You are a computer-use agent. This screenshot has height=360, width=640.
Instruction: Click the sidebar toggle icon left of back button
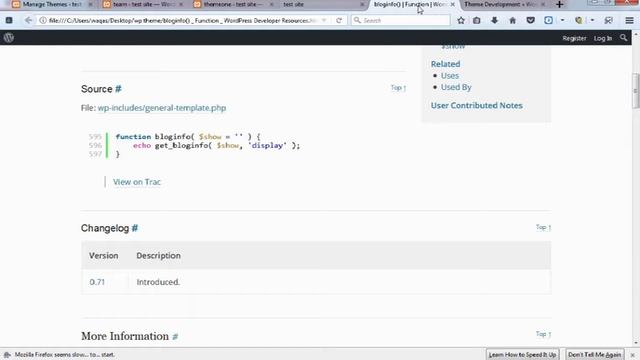9,20
